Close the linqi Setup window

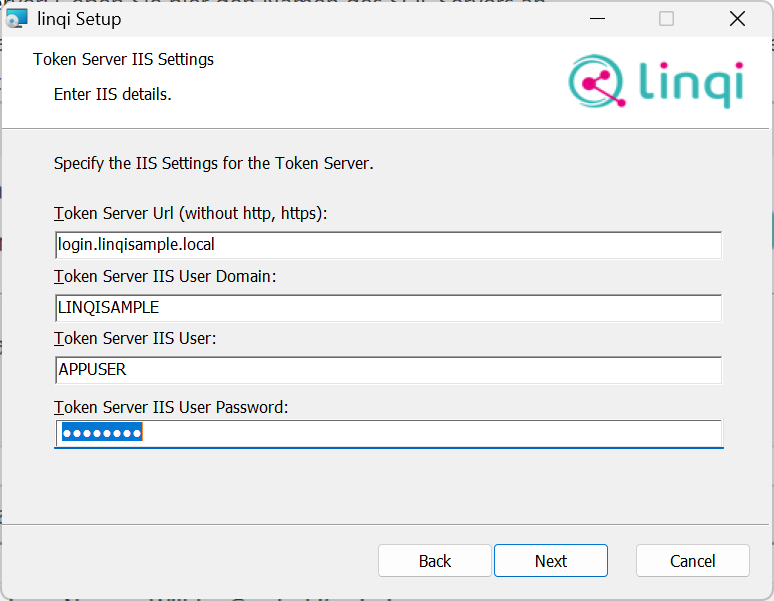pyautogui.click(x=737, y=19)
